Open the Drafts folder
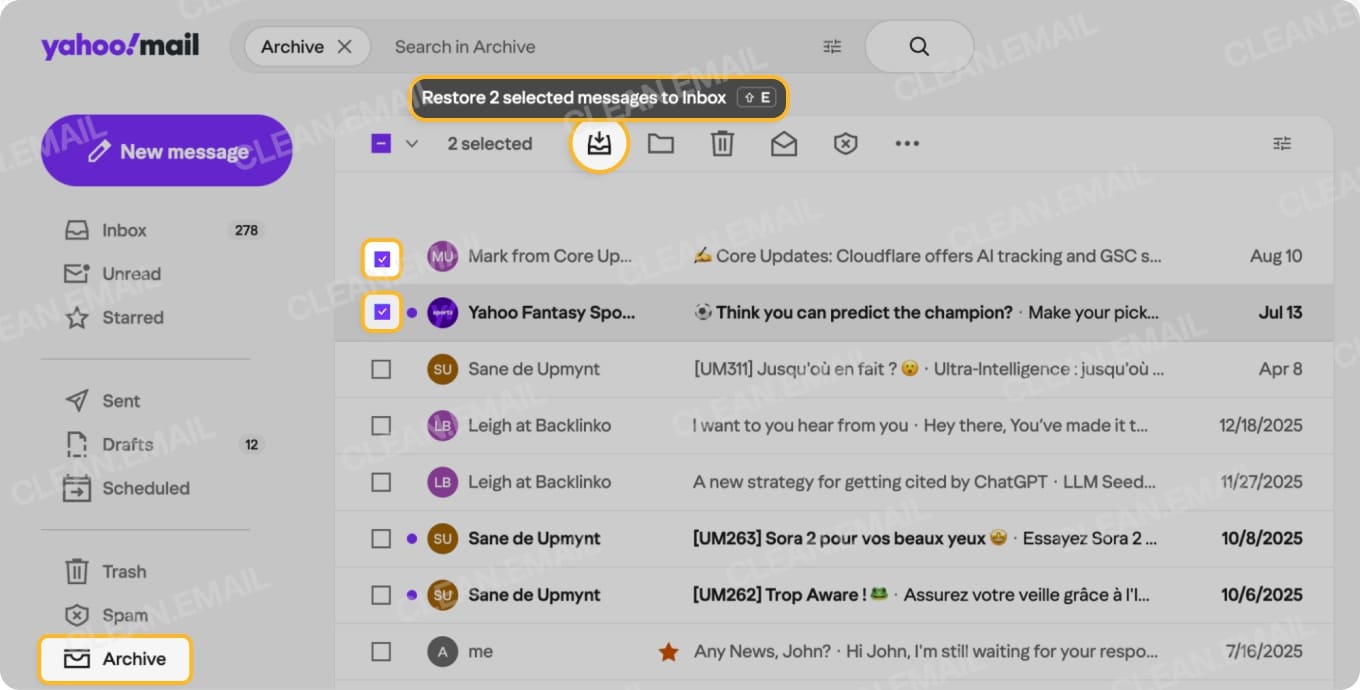 tap(127, 445)
